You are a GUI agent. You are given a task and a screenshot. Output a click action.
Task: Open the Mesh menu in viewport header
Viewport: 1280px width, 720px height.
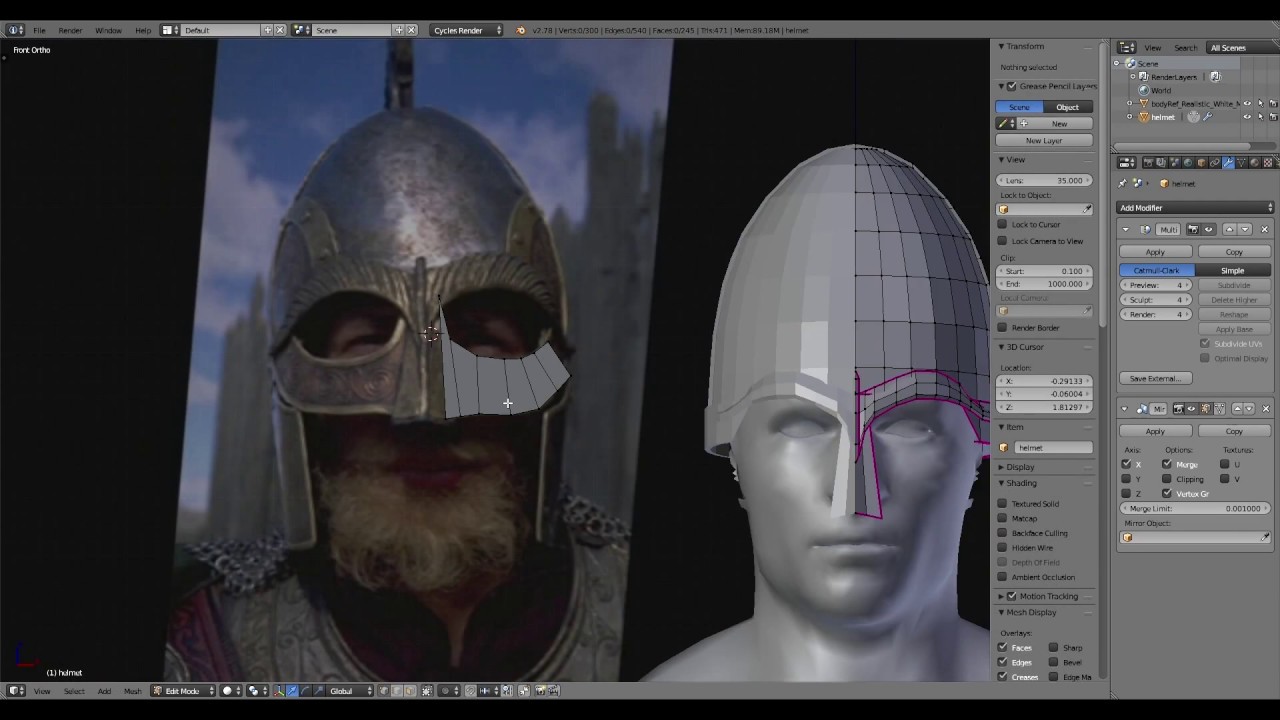[132, 690]
